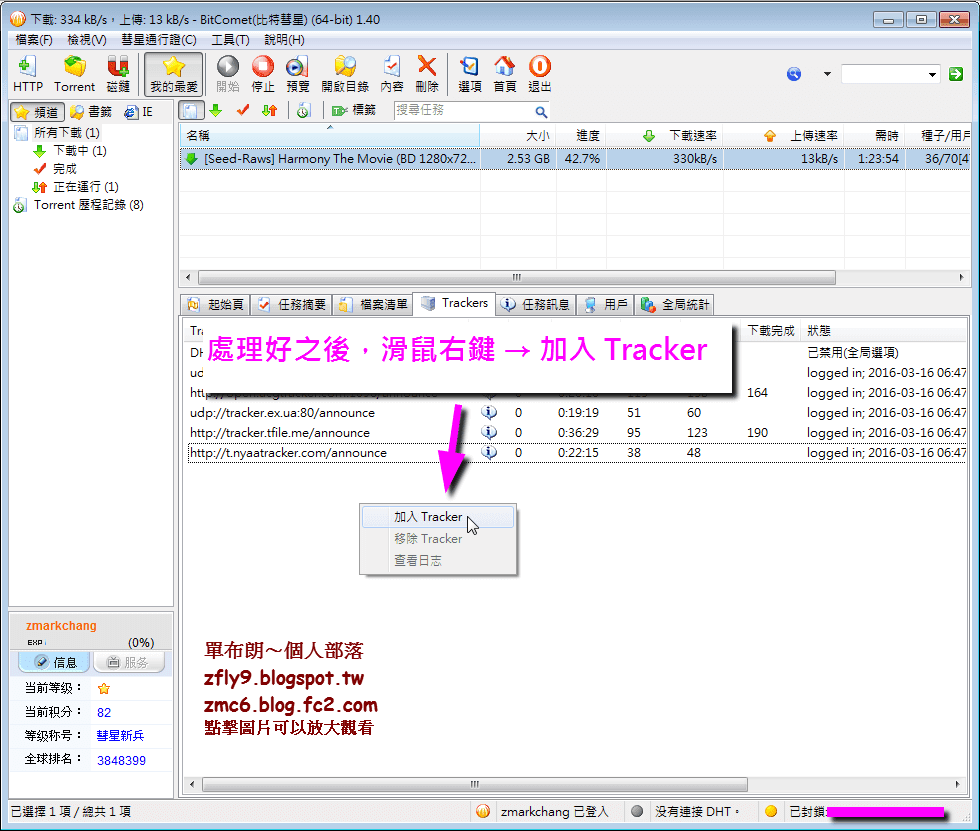Switch to the IE sidebar tab

coord(138,112)
